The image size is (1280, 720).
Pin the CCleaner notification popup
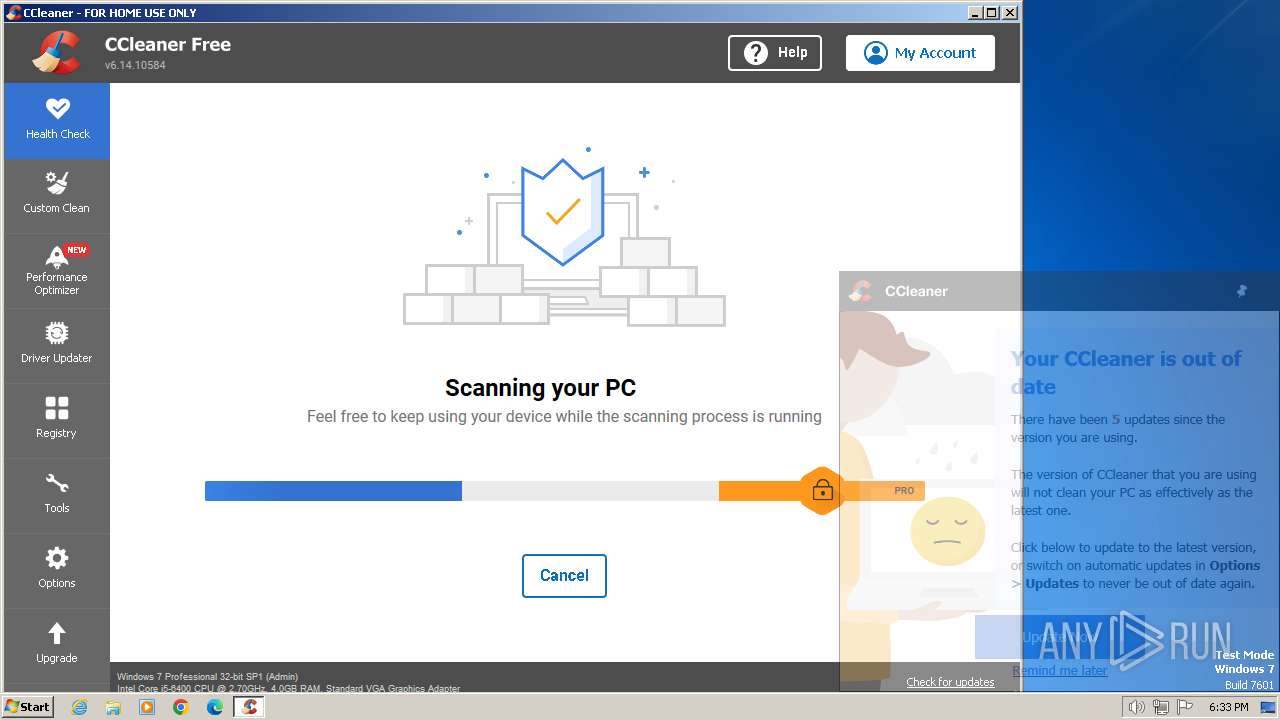click(x=1242, y=291)
